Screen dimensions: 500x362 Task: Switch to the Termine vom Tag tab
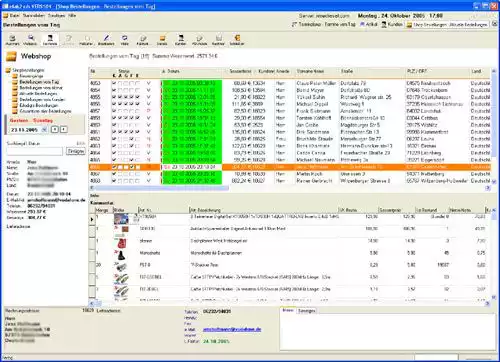click(x=323, y=24)
